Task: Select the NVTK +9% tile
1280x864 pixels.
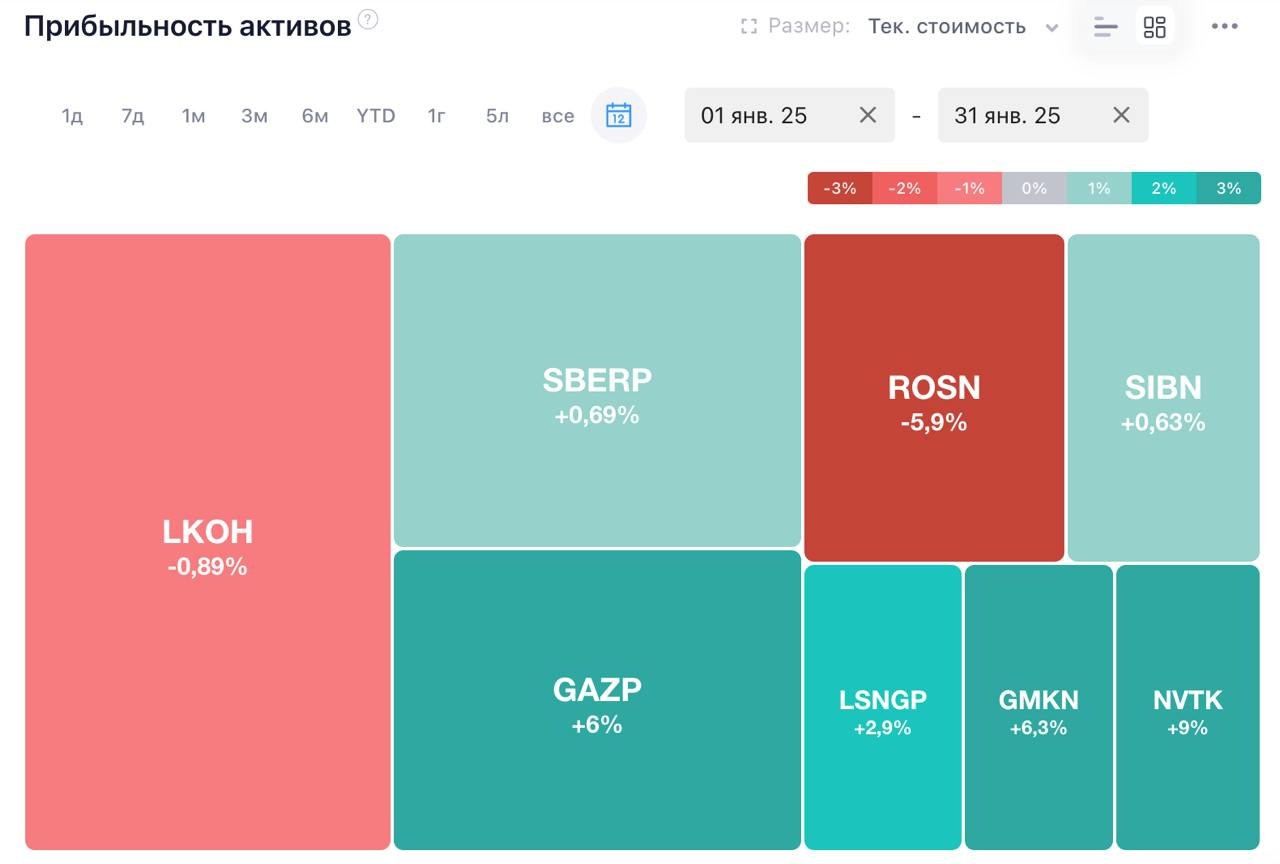Action: coord(1188,707)
